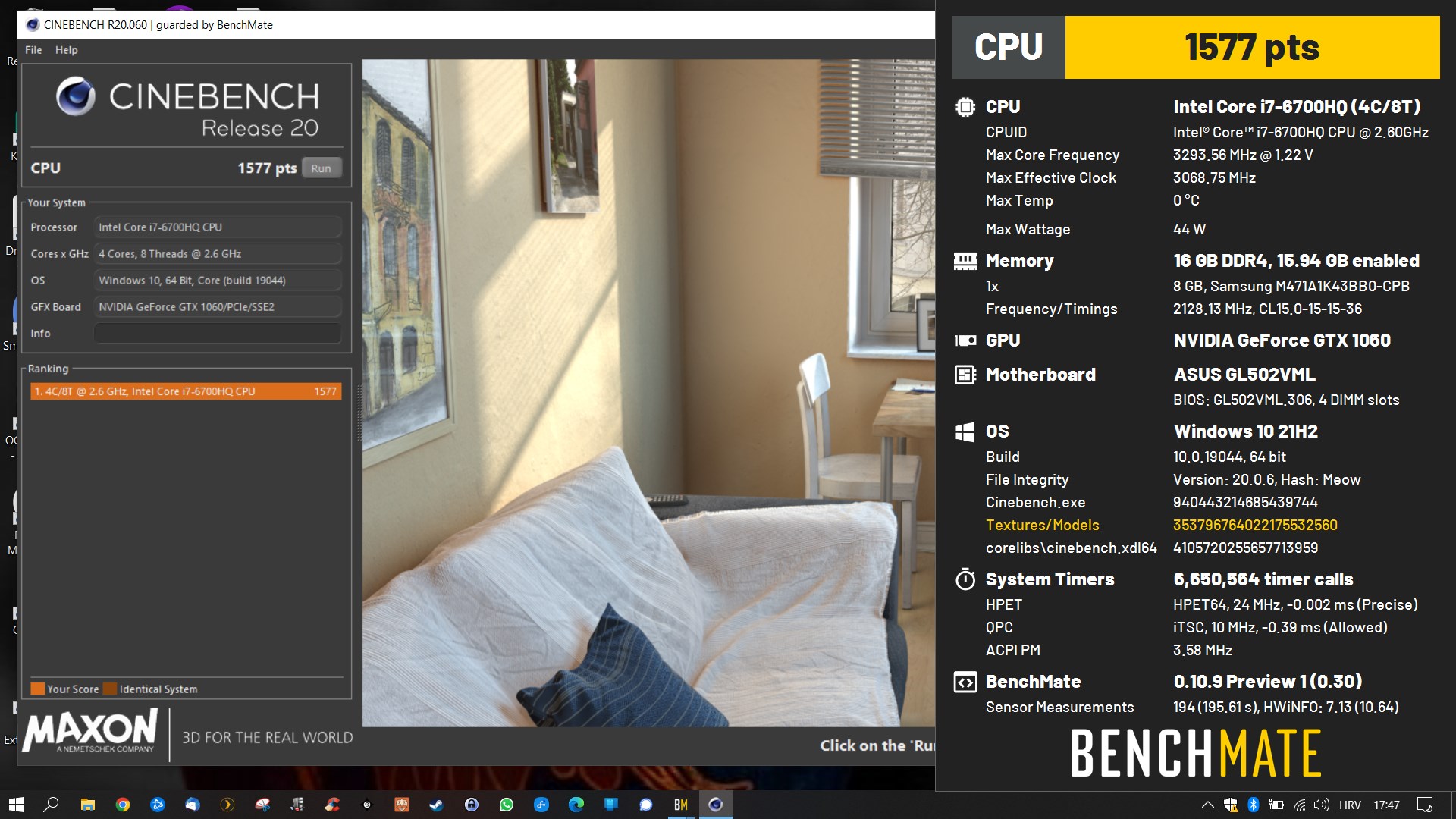Click the Windows OS icon in BenchMate panel
This screenshot has height=819, width=1456.
[965, 432]
